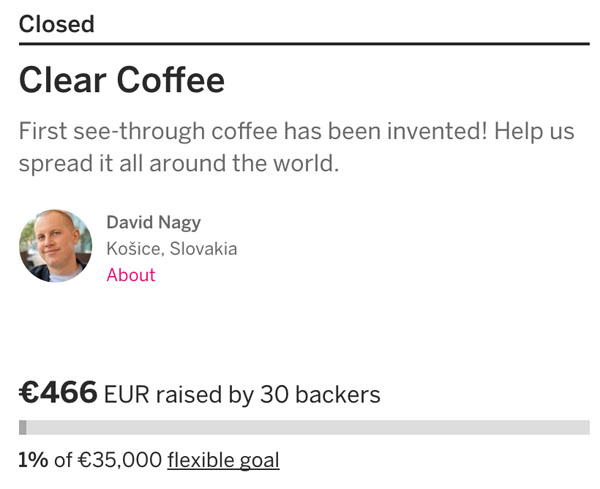Click the divider line below Closed
This screenshot has width=600, height=489.
click(x=304, y=44)
